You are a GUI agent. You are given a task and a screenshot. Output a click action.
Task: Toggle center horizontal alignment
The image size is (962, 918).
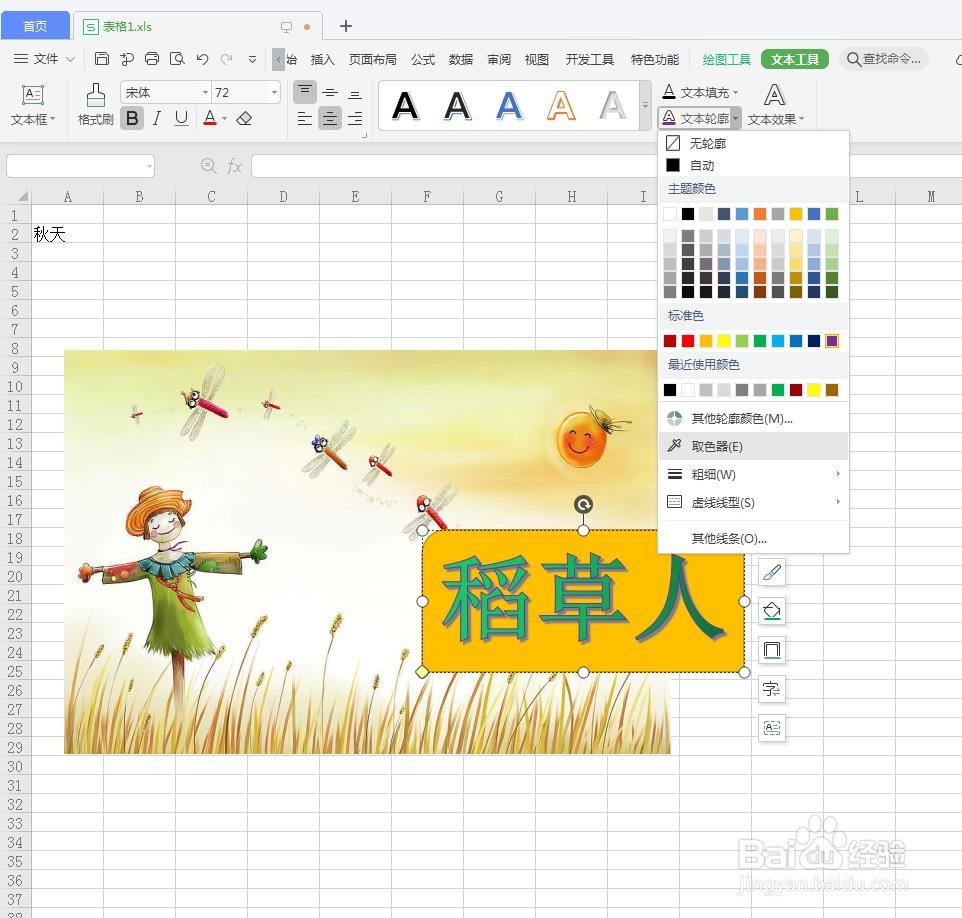click(330, 118)
